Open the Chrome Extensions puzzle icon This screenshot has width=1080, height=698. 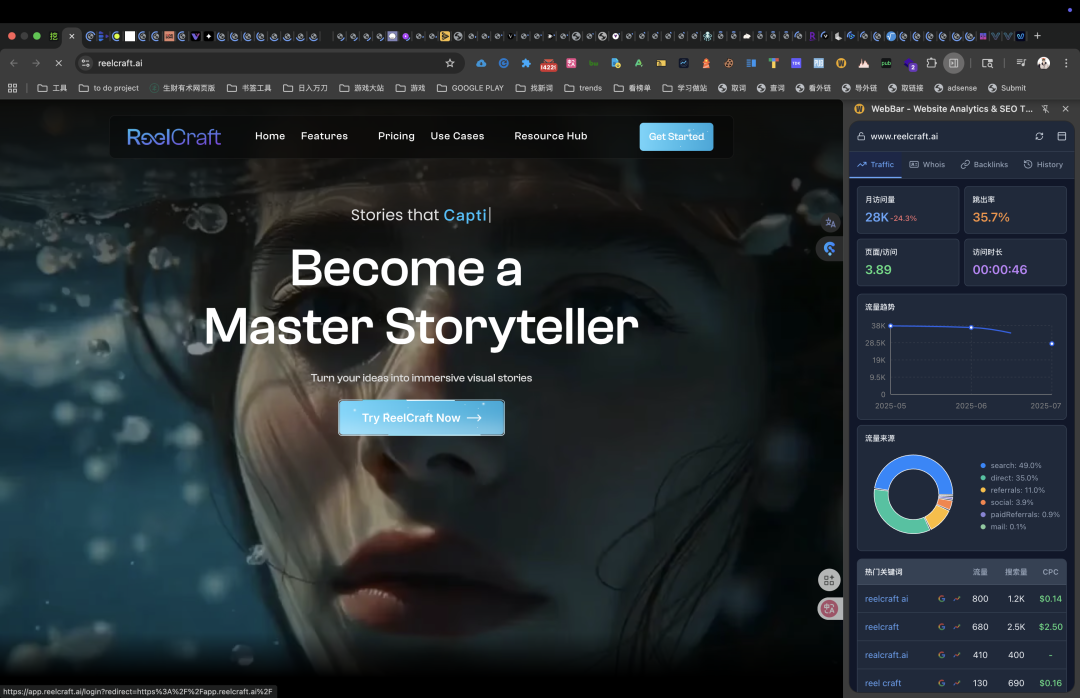(x=931, y=63)
